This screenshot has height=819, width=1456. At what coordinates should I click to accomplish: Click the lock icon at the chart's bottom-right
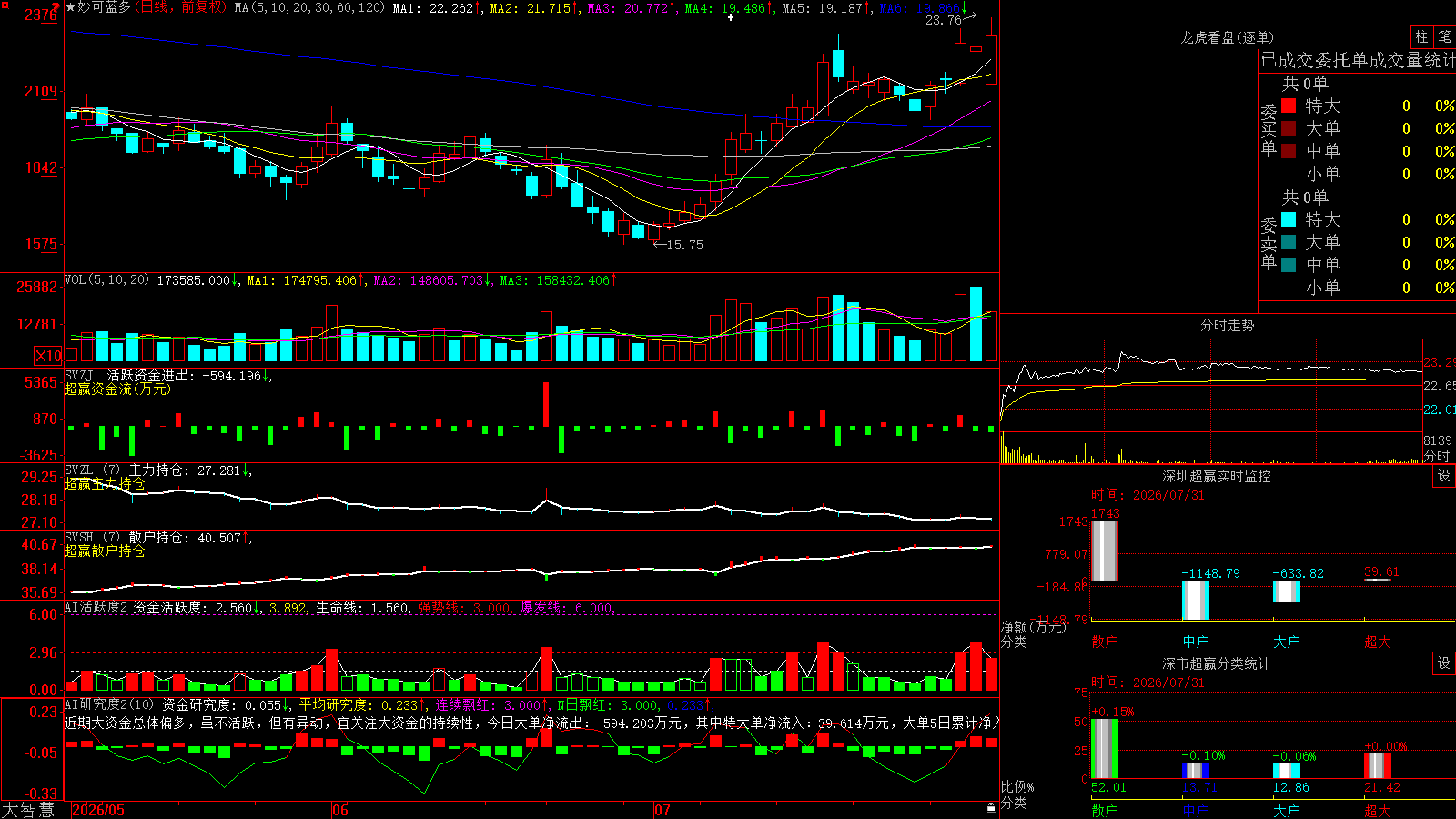point(992,808)
